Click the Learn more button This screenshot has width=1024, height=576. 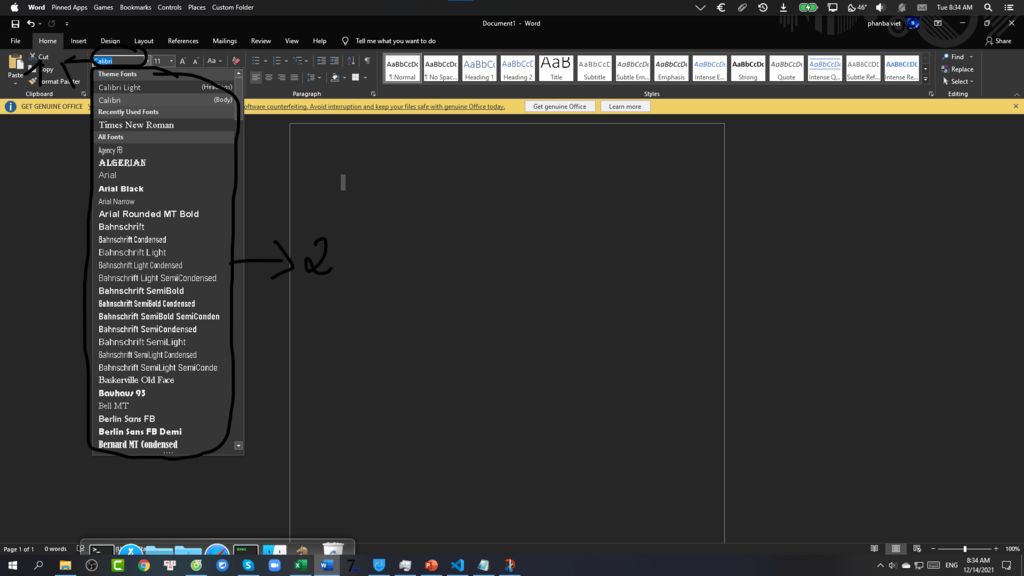(625, 106)
